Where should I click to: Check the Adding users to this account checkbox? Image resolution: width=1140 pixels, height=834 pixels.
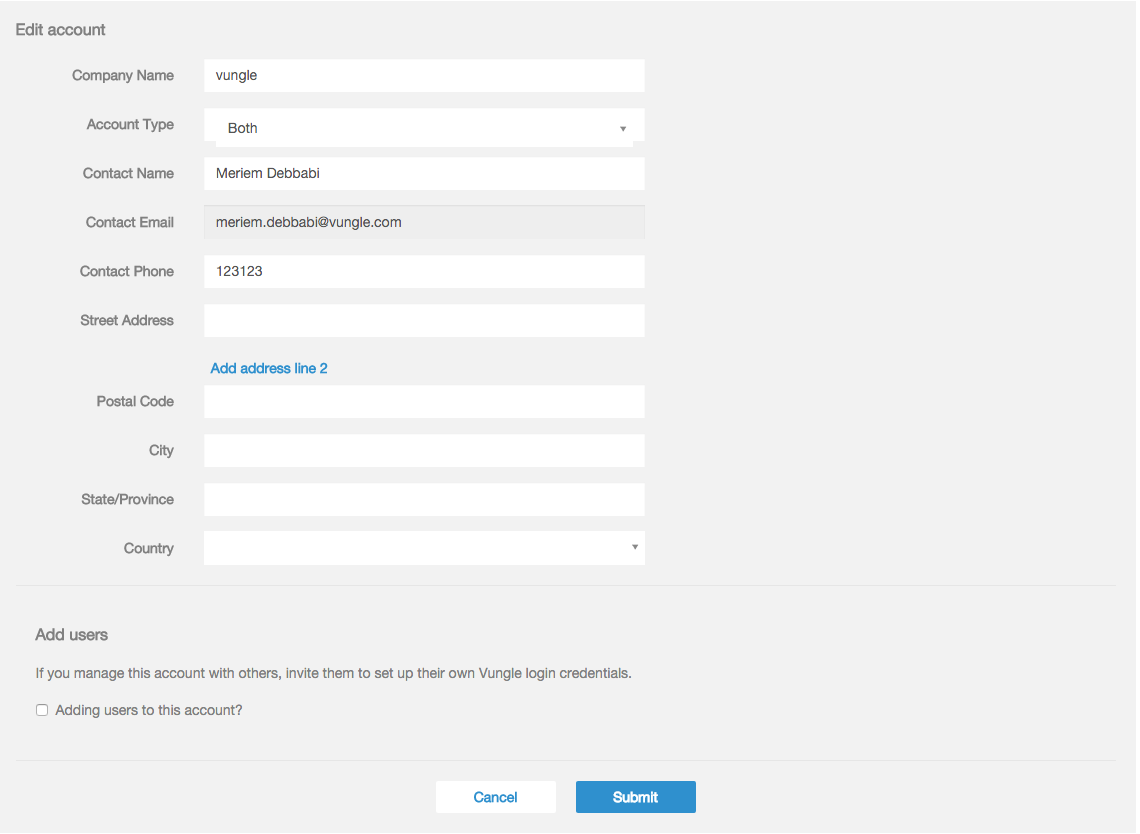click(x=42, y=710)
